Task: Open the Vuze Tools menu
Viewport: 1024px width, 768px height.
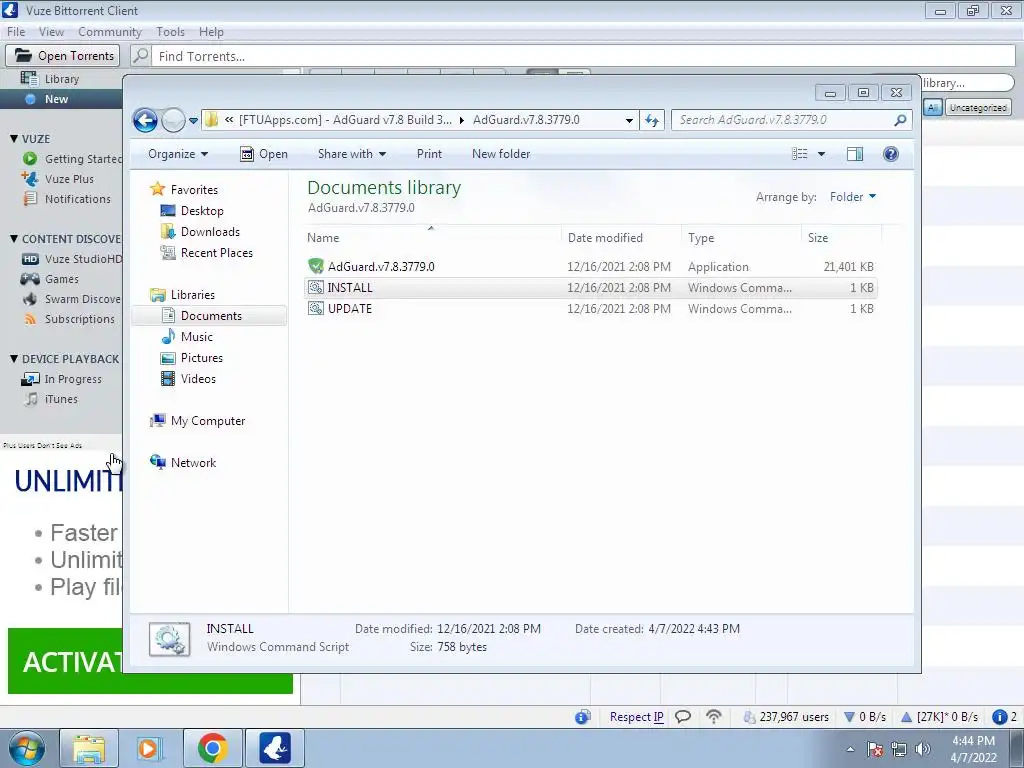Action: pos(170,32)
